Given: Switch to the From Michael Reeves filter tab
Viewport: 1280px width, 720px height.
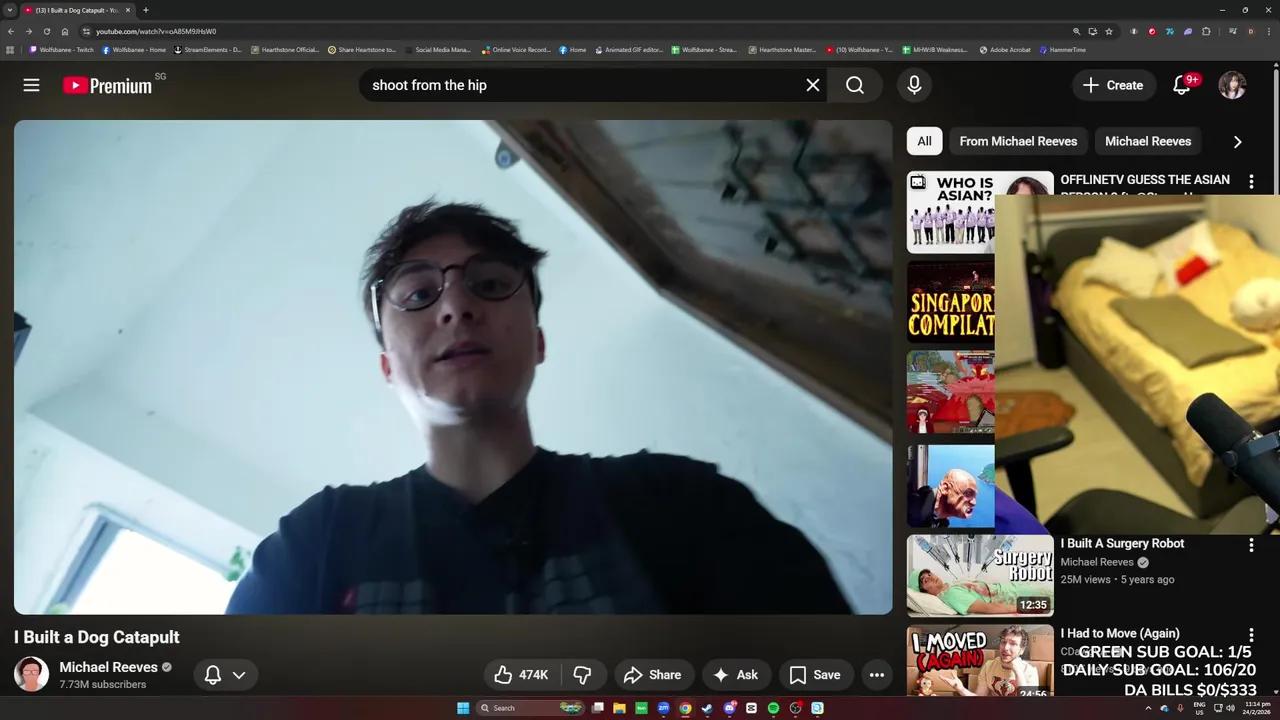Looking at the screenshot, I should point(1018,141).
